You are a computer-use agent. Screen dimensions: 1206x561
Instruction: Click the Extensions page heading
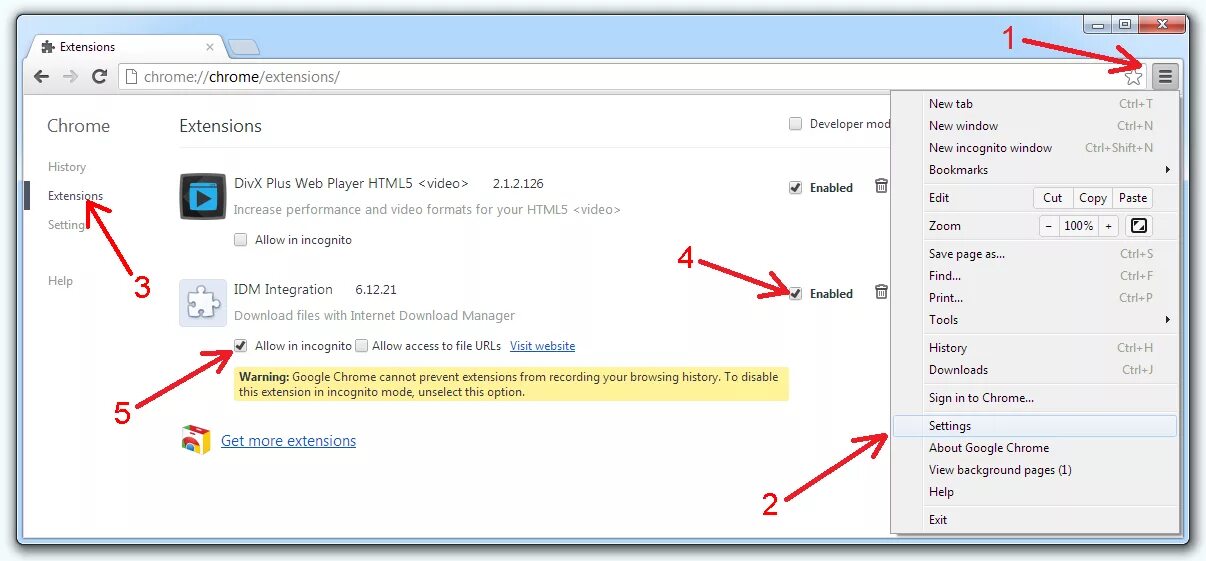pos(220,126)
